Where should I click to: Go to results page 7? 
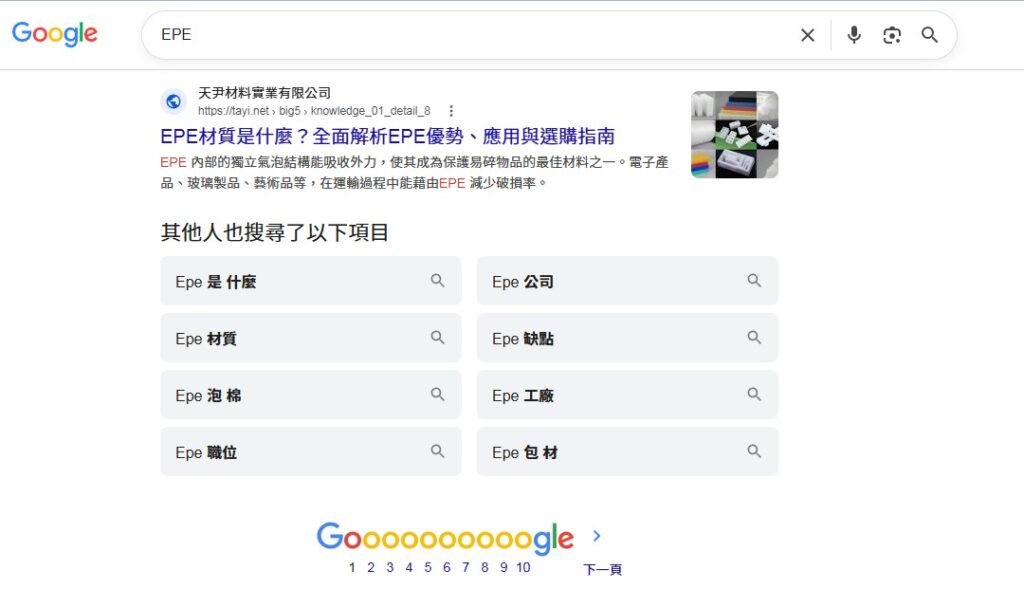(466, 567)
